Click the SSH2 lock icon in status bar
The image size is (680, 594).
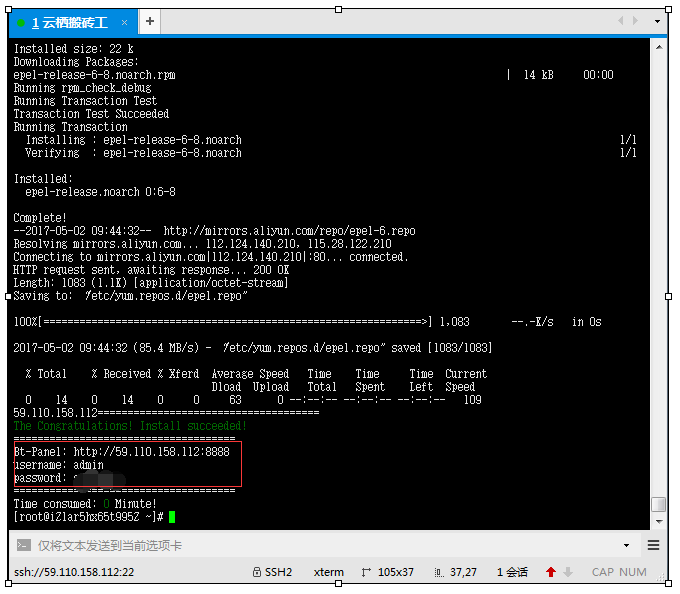tap(256, 572)
